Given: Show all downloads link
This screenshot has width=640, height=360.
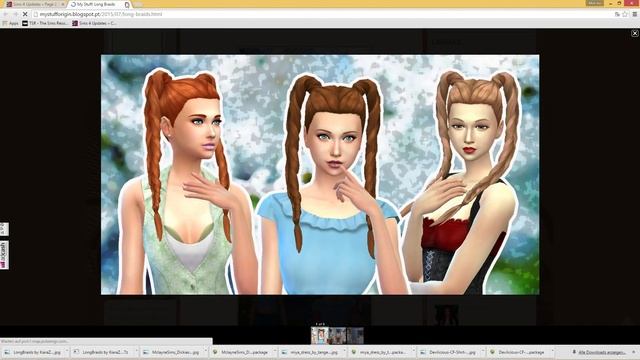Looking at the screenshot, I should tap(599, 352).
